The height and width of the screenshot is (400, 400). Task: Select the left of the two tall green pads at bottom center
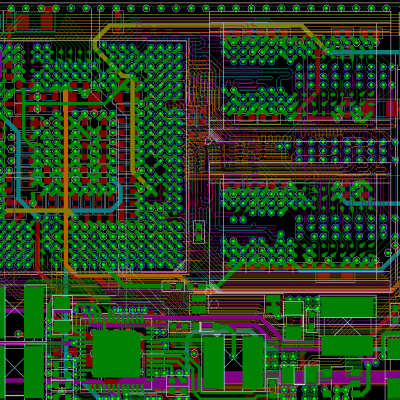click(213, 363)
